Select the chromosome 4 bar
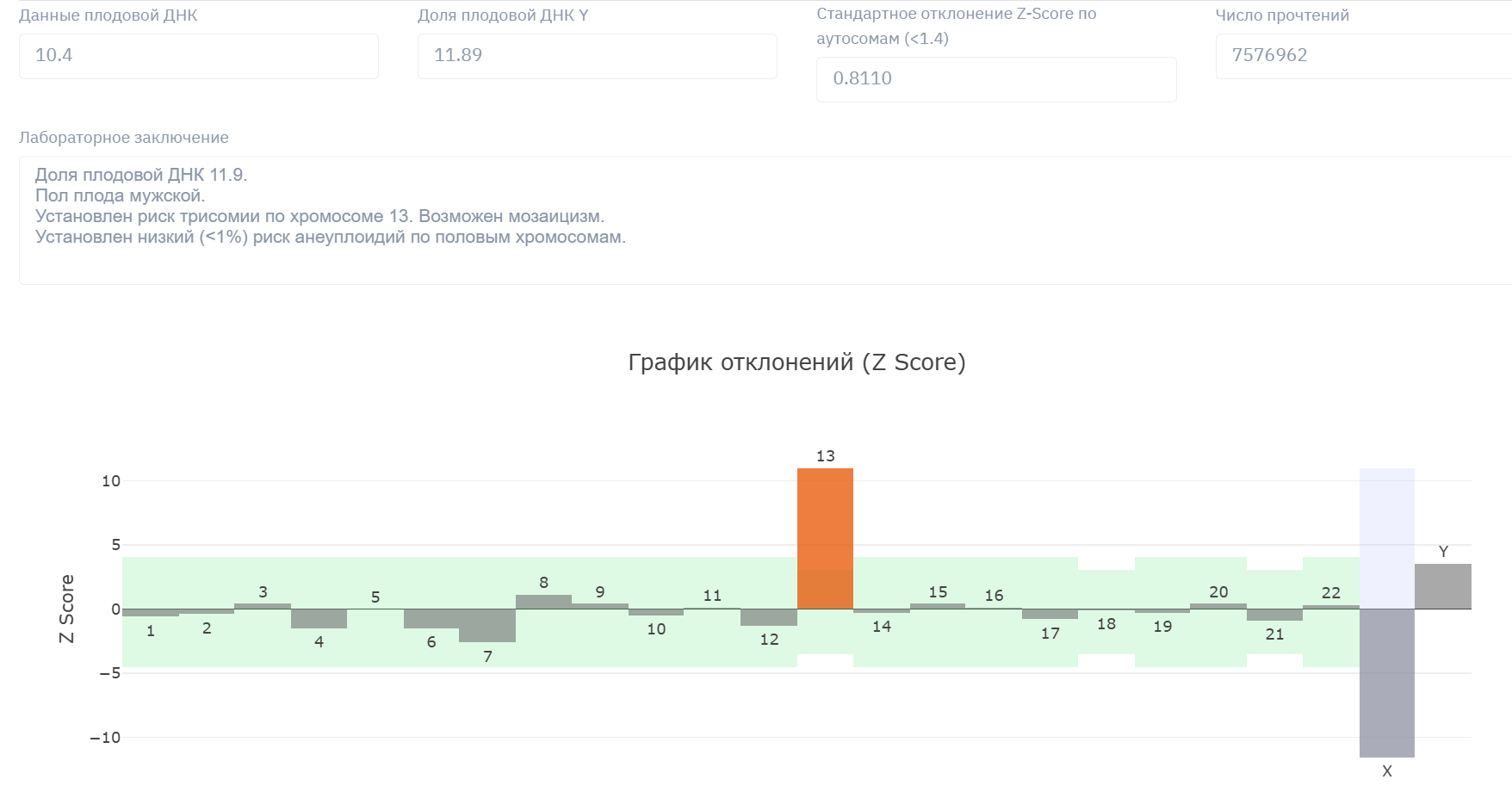 [319, 619]
